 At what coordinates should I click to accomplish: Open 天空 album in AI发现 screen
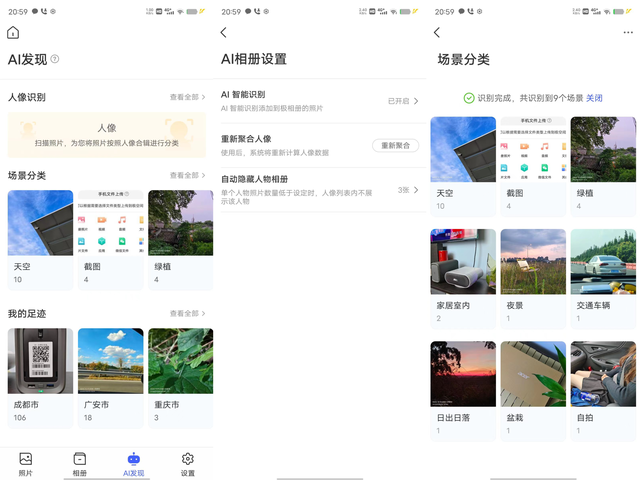40,240
